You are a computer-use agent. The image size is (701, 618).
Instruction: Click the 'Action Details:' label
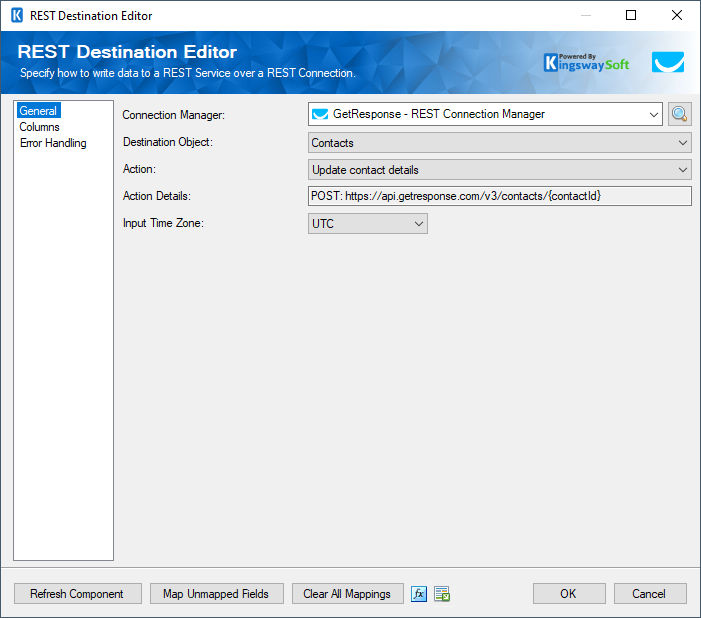tap(156, 196)
